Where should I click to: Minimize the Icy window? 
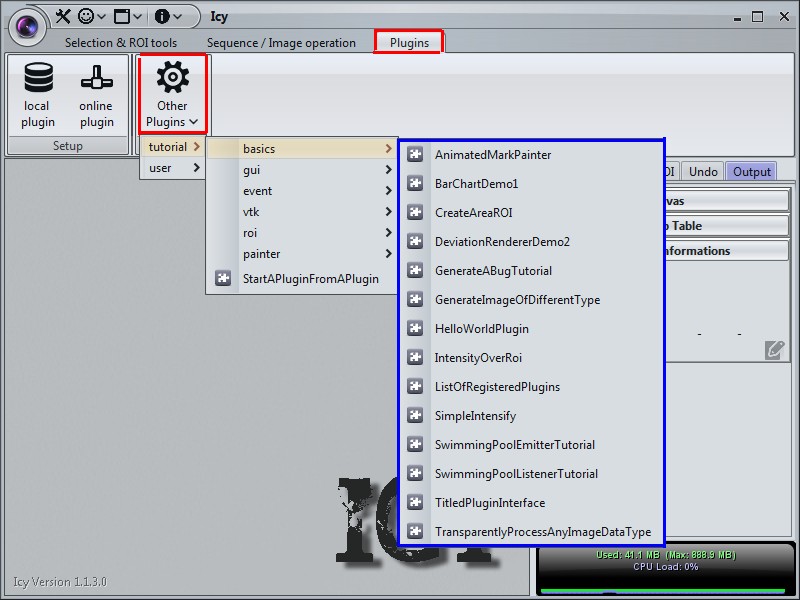[737, 18]
